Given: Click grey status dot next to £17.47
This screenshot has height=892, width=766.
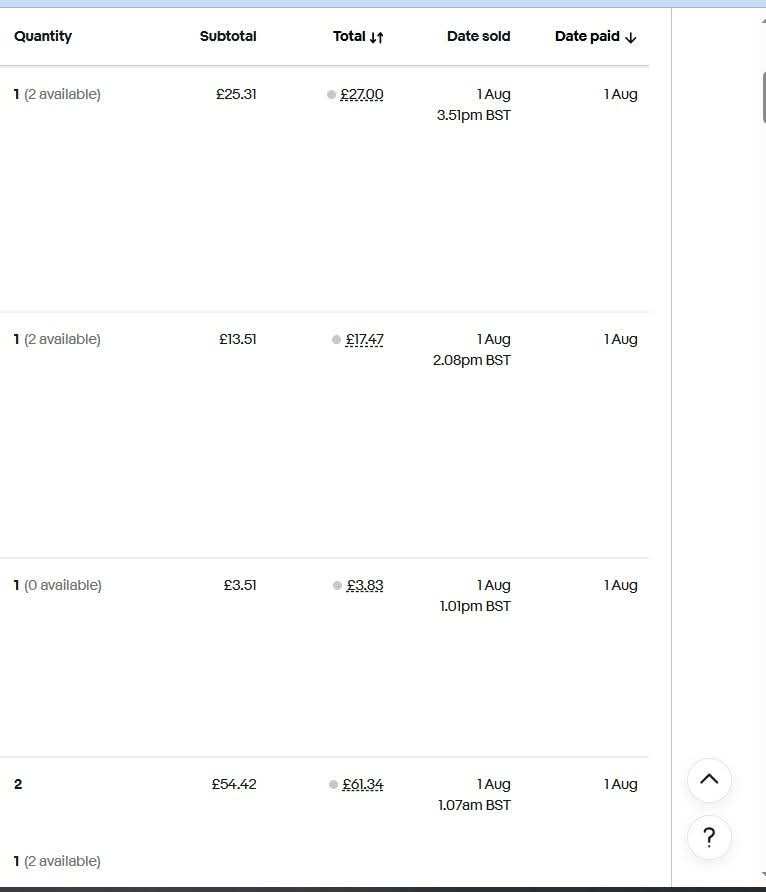Looking at the screenshot, I should (x=337, y=340).
